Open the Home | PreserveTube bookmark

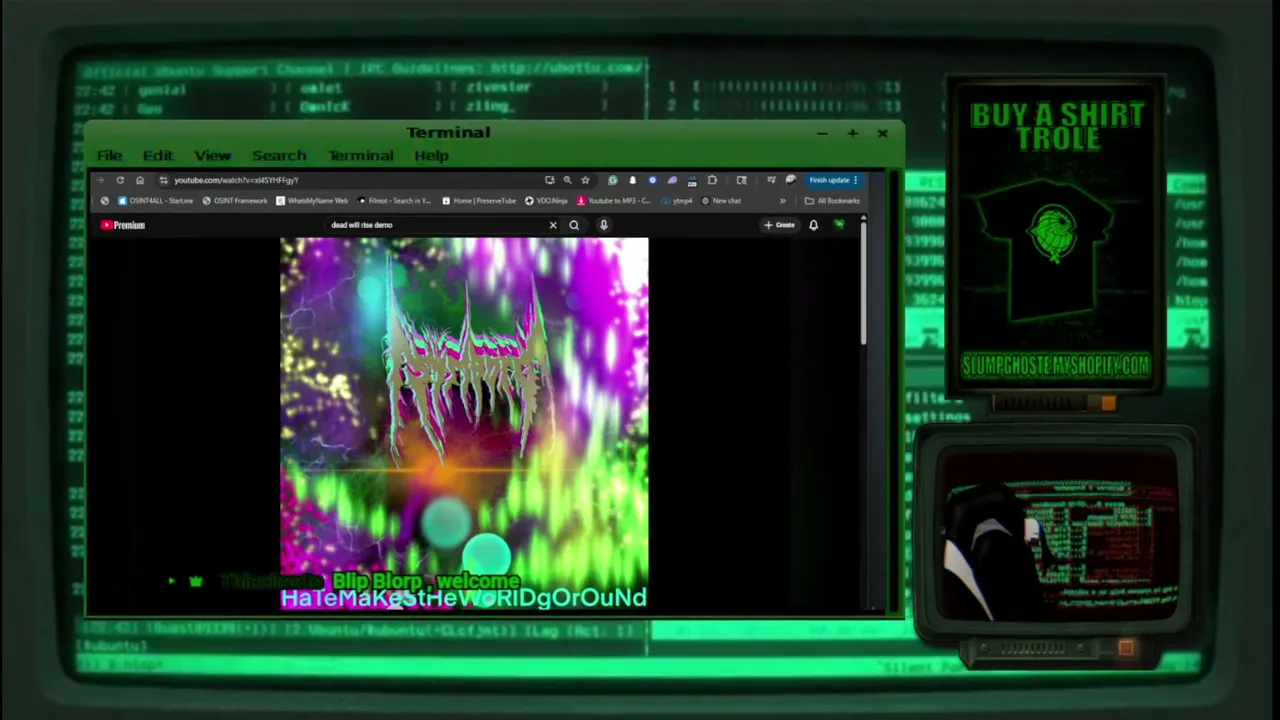click(x=479, y=201)
